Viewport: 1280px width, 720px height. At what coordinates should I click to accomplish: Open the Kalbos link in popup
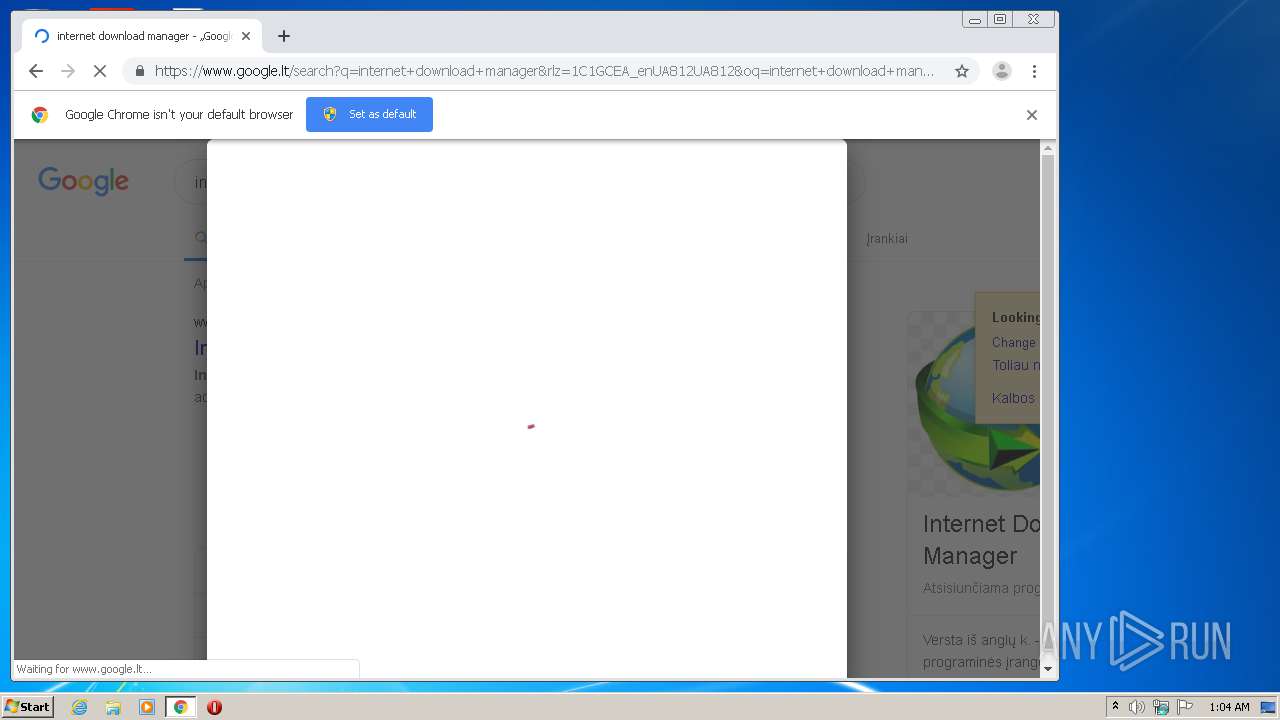[1014, 398]
